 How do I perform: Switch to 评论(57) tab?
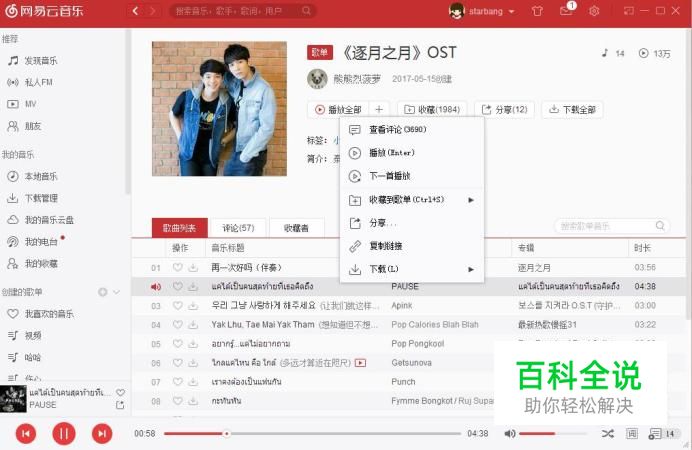pyautogui.click(x=238, y=228)
